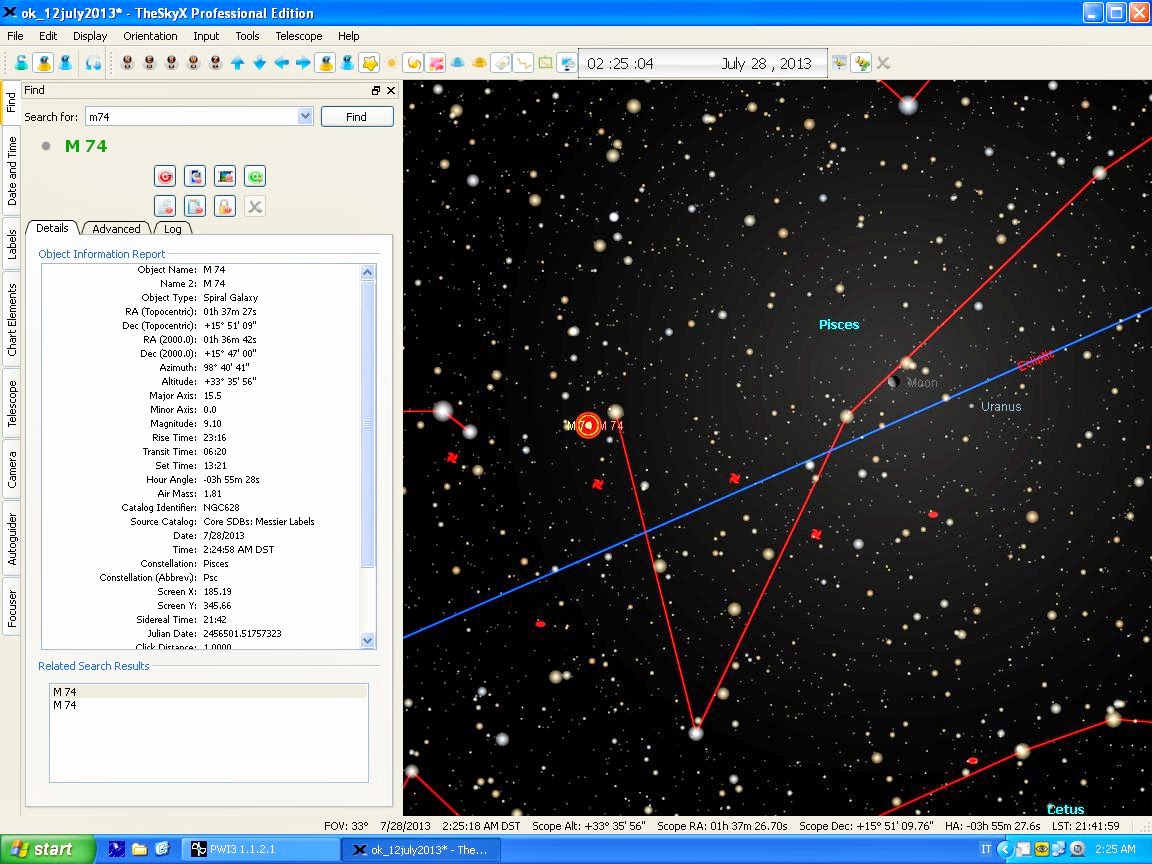Image resolution: width=1152 pixels, height=864 pixels.
Task: Open the Search for dropdown arrow
Action: [306, 117]
